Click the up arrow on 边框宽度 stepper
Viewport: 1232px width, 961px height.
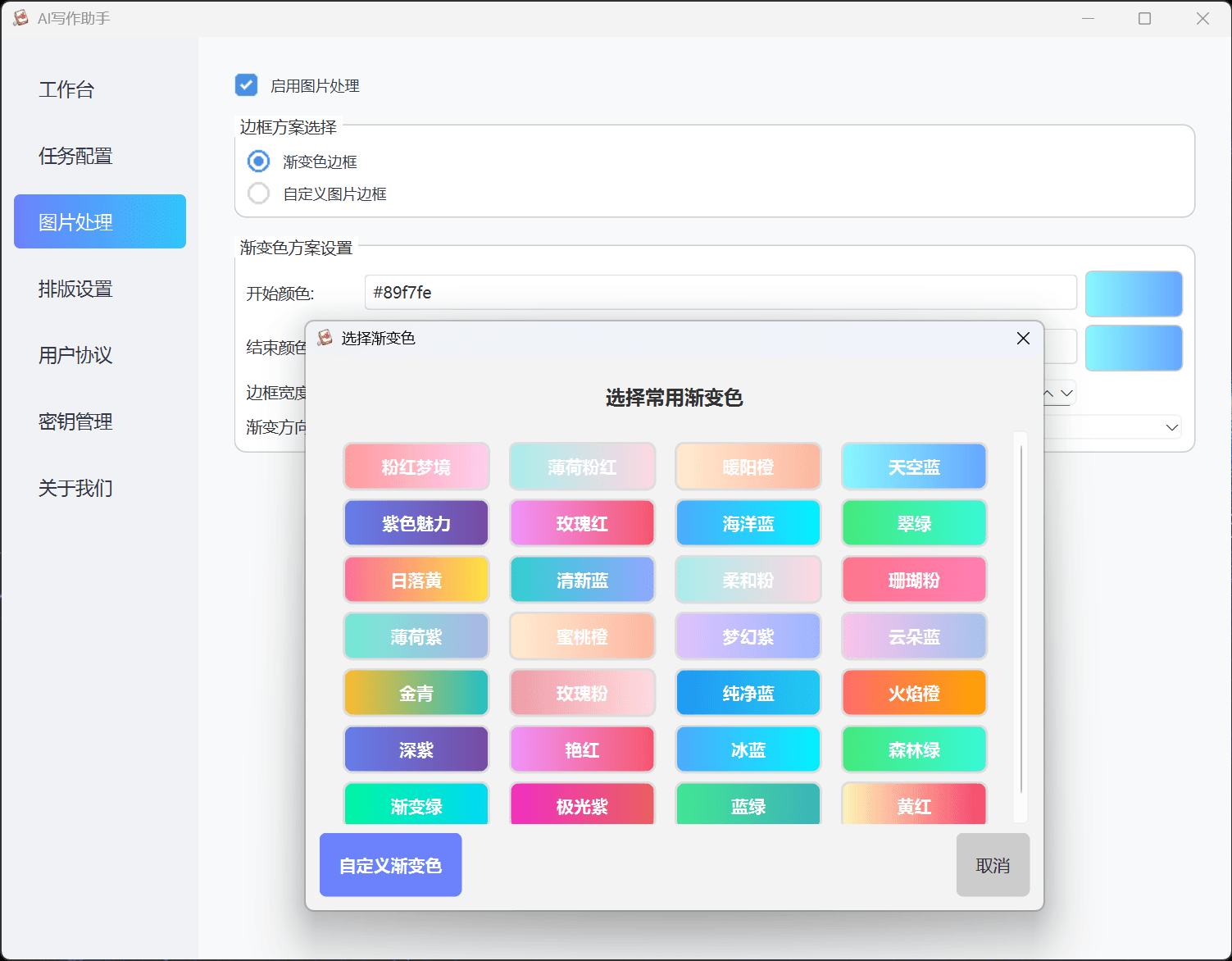[x=1047, y=393]
